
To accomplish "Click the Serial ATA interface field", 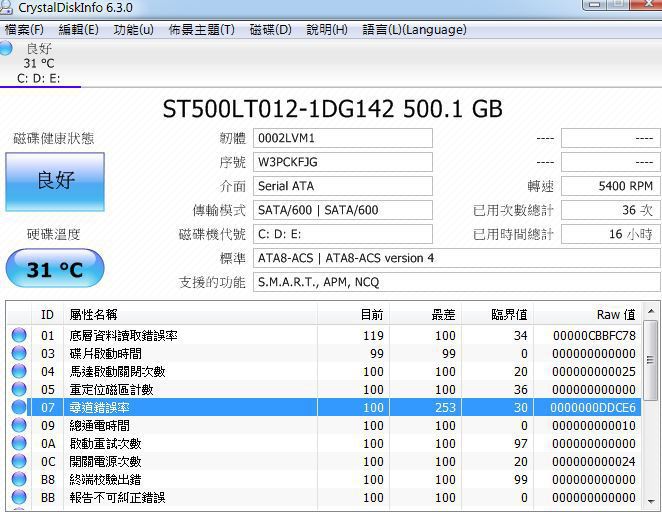I will coord(343,186).
